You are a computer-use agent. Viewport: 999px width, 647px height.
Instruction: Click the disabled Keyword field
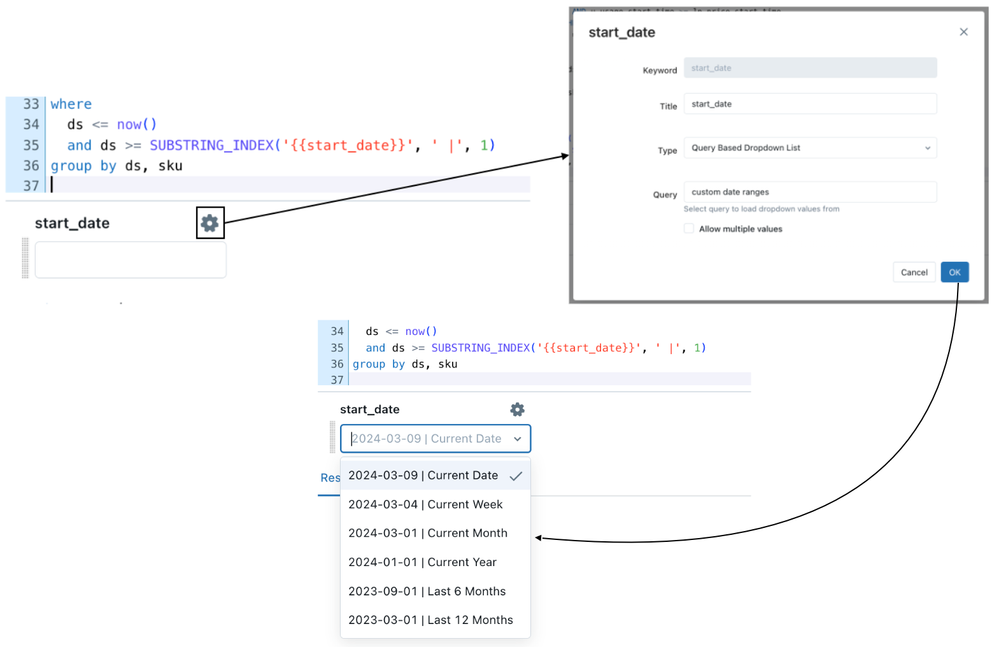tap(810, 68)
